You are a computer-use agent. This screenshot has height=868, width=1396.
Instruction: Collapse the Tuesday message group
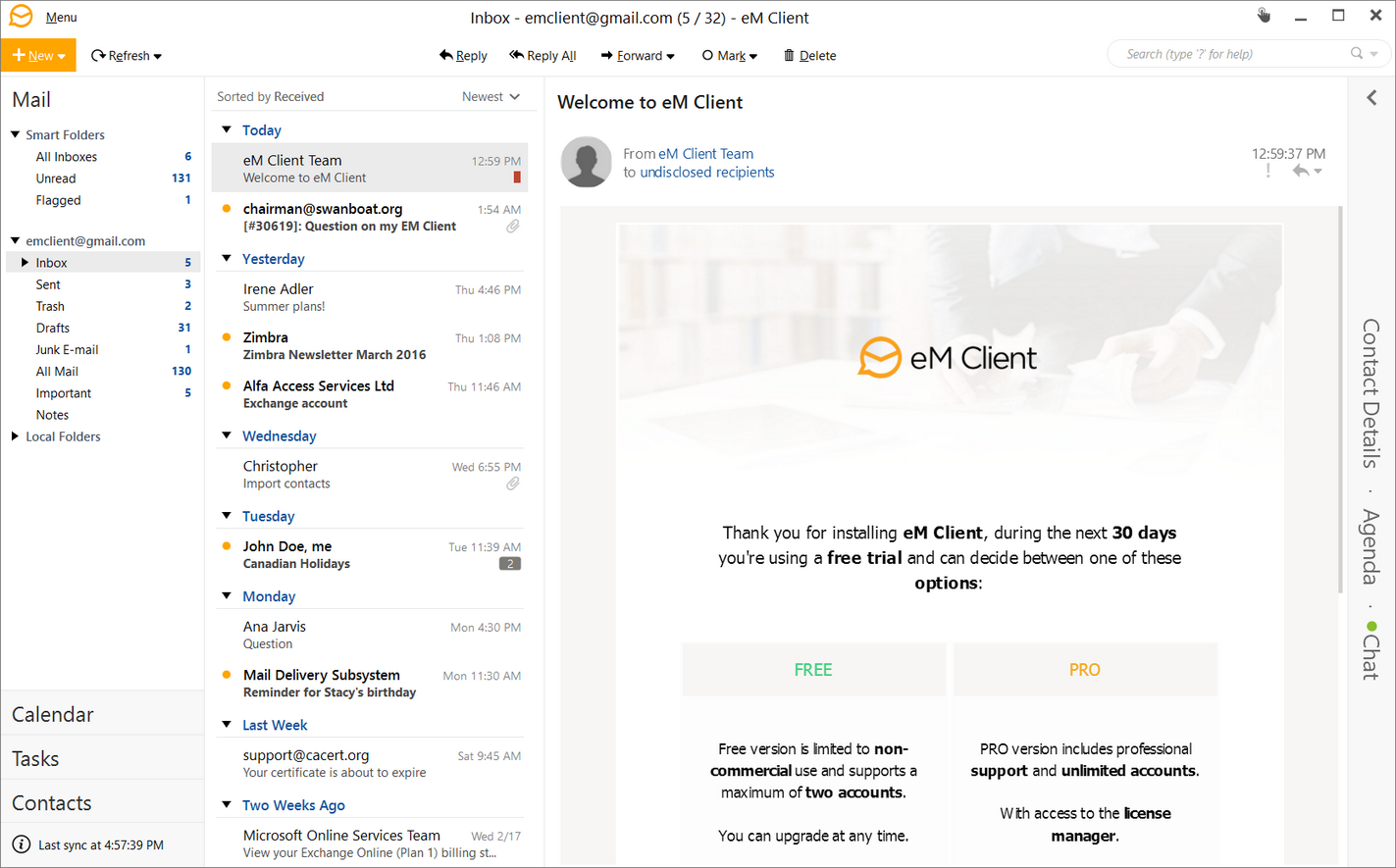(227, 516)
